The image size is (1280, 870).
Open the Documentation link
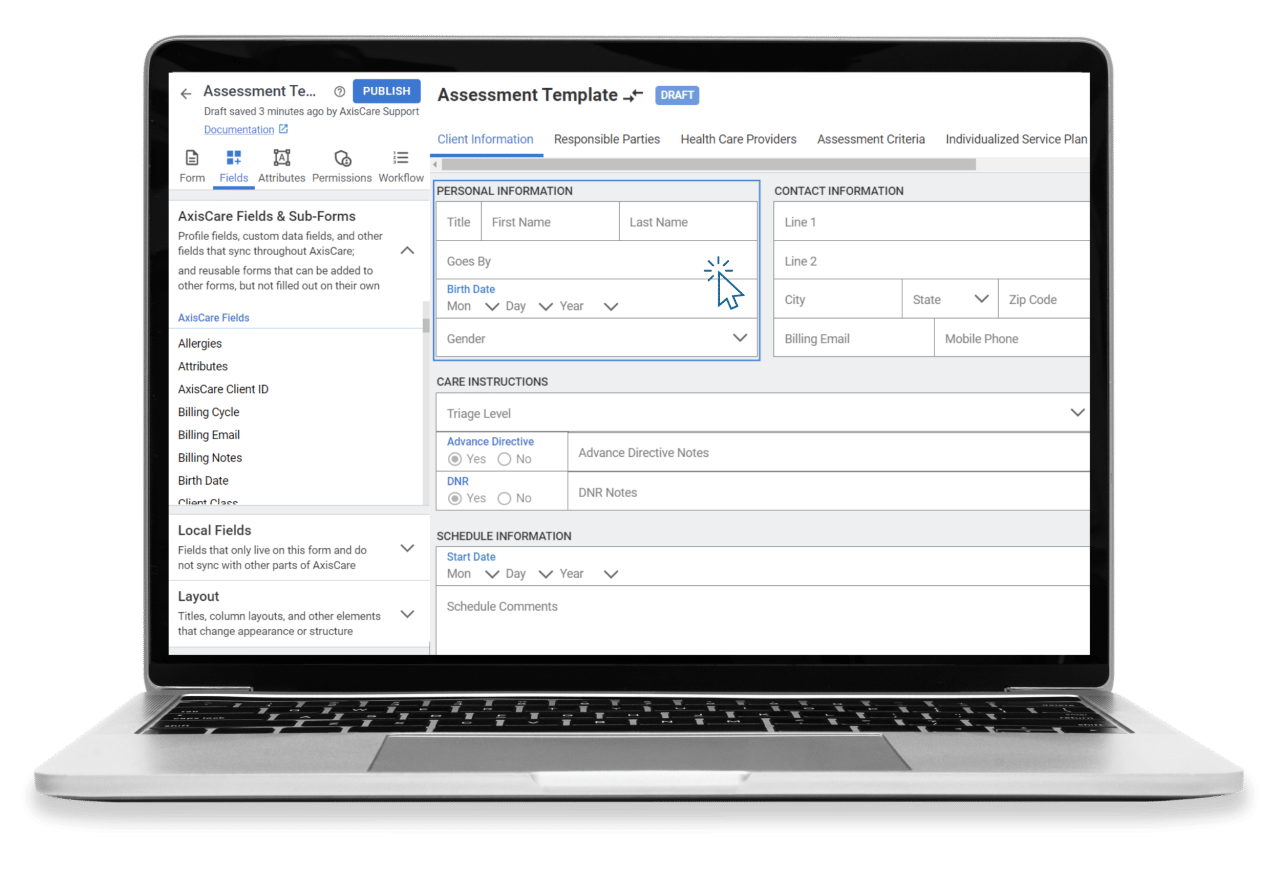click(239, 129)
